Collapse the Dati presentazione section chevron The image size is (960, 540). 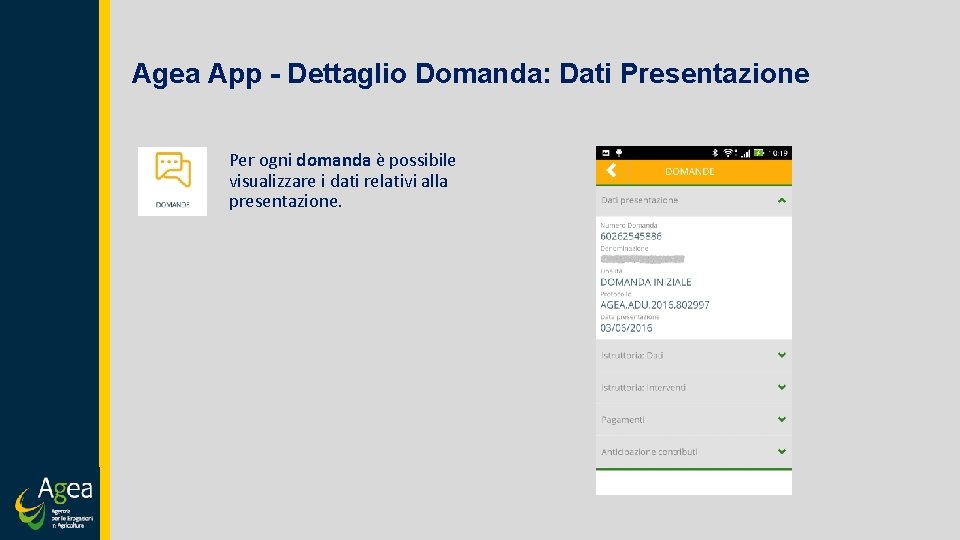click(x=782, y=200)
